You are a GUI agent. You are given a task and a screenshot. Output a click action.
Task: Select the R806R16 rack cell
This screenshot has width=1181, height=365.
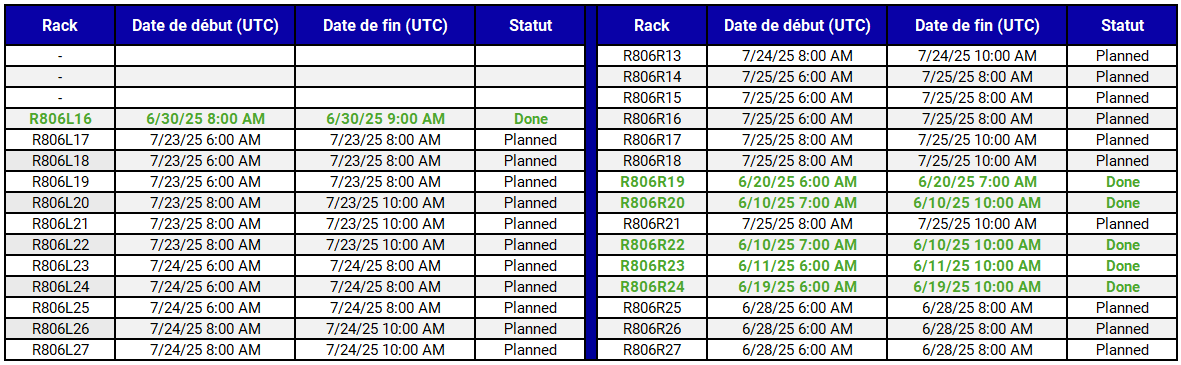pos(652,119)
